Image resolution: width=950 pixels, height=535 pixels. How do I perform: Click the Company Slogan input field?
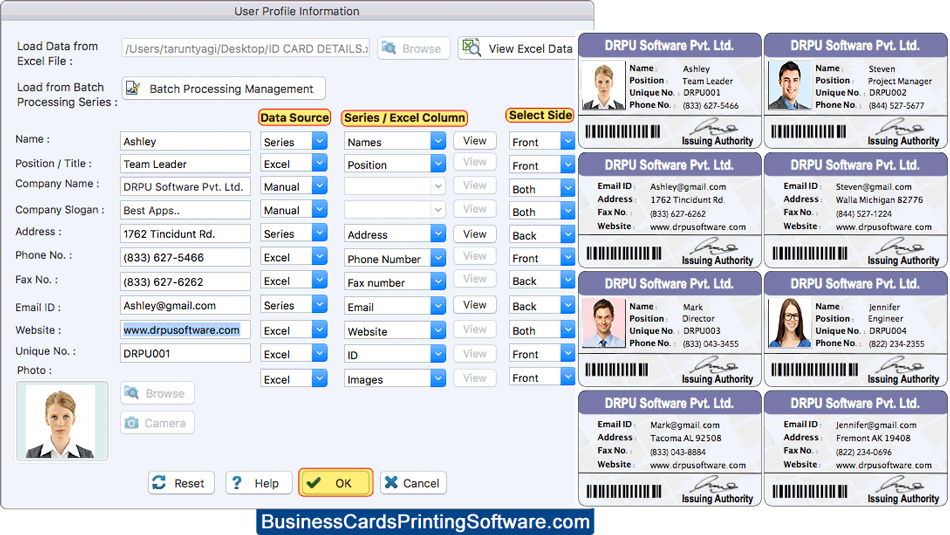185,210
